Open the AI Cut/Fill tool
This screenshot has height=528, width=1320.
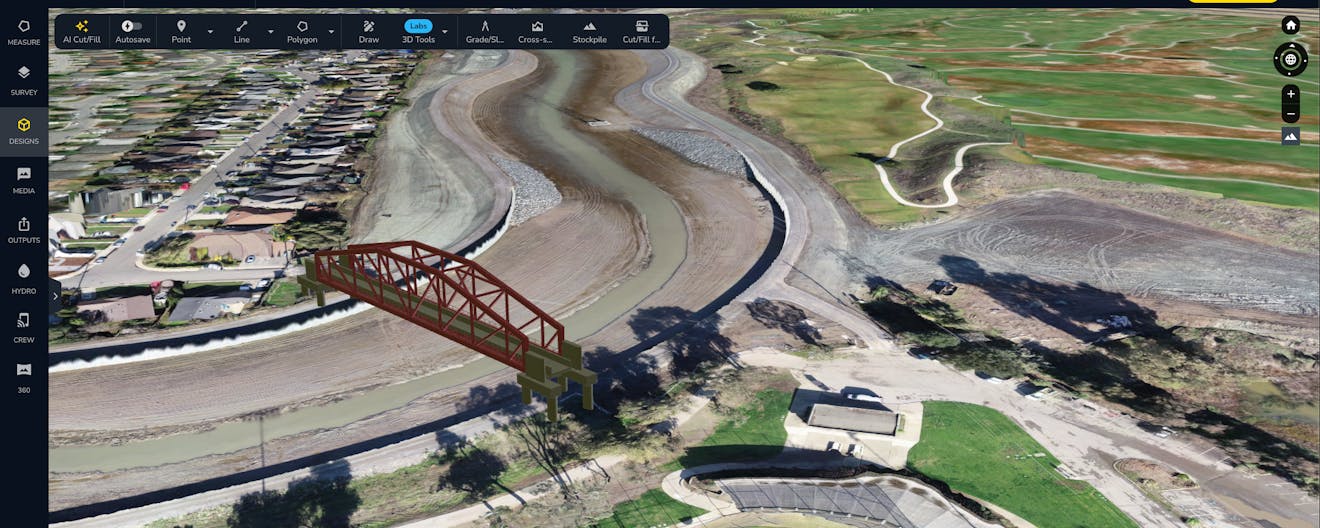[x=82, y=31]
